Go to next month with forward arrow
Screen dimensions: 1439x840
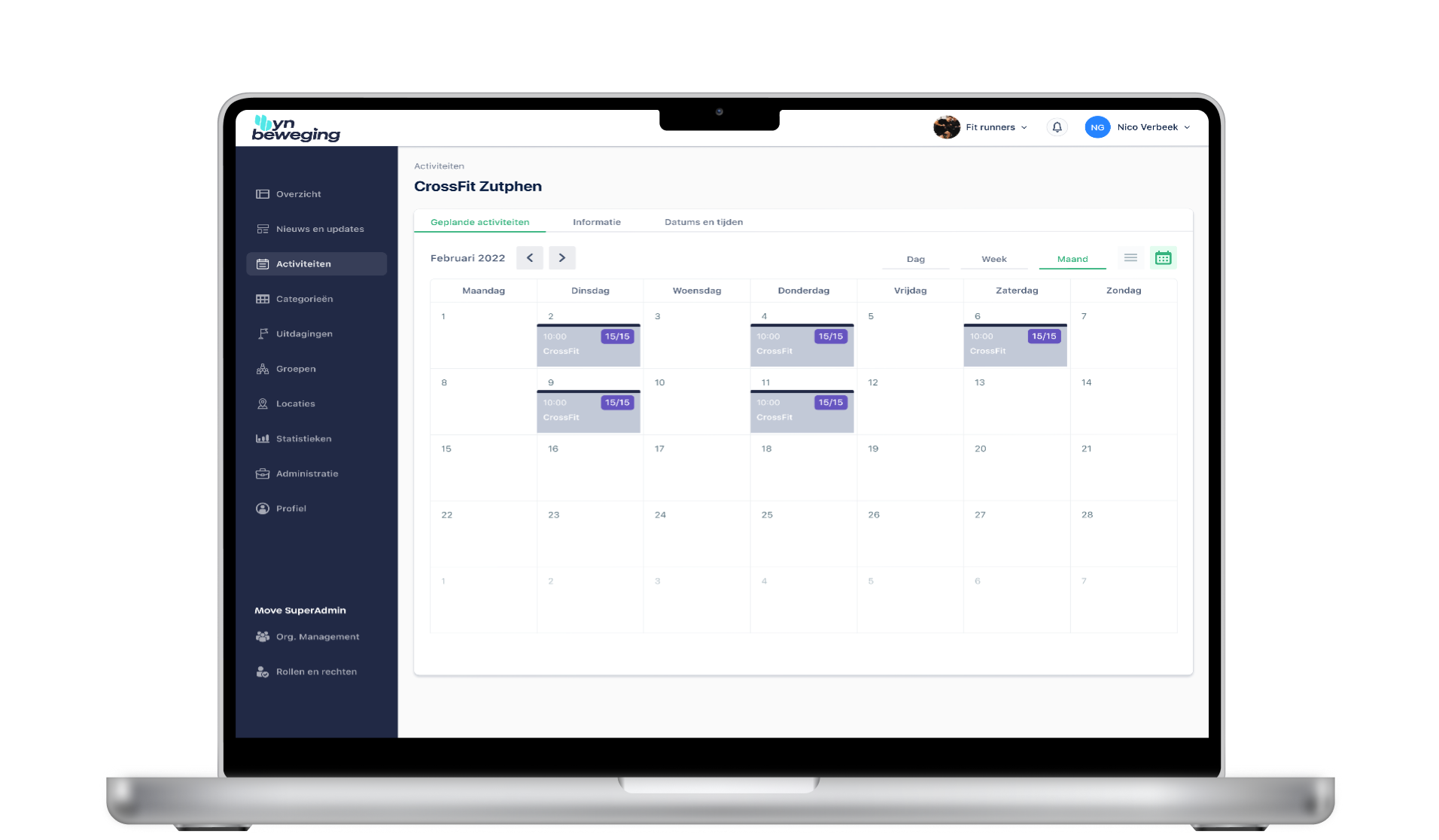click(x=562, y=257)
